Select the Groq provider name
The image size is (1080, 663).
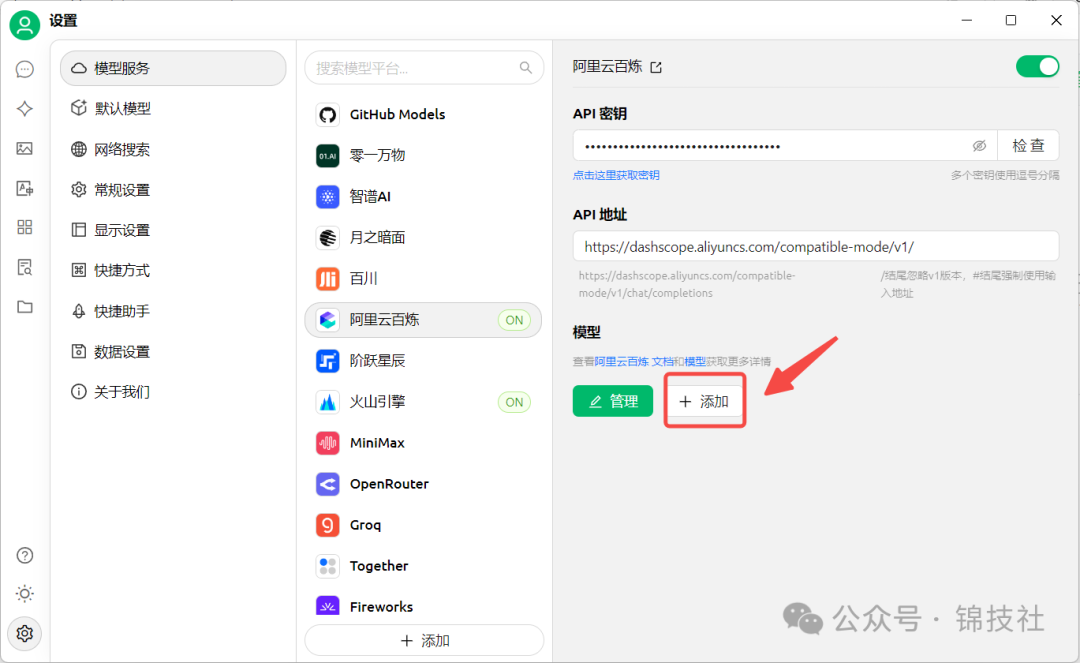point(365,525)
